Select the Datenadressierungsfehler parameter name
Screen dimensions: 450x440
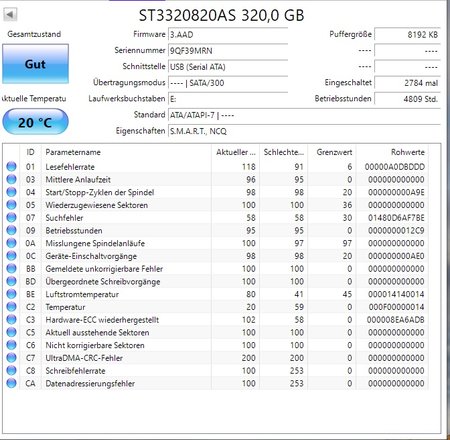tap(90, 383)
